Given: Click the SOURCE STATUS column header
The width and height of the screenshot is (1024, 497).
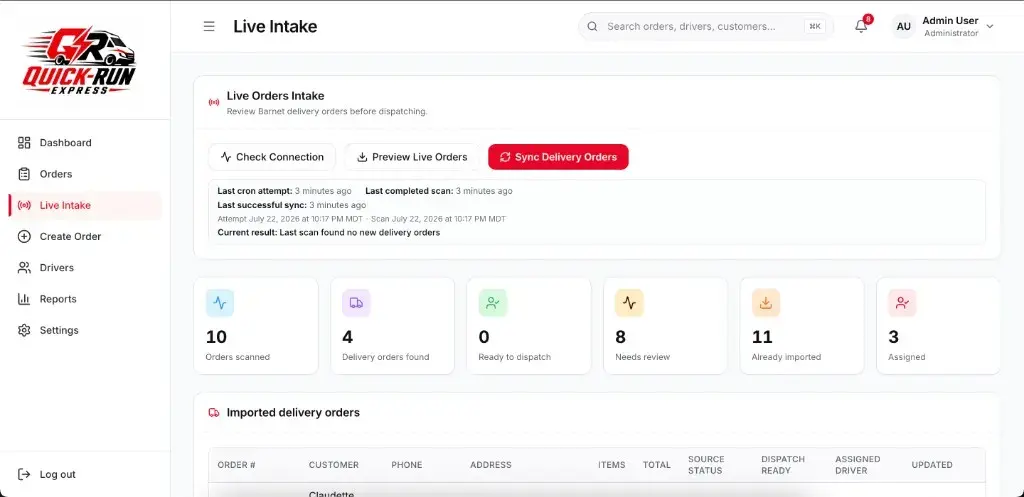Looking at the screenshot, I should (706, 465).
